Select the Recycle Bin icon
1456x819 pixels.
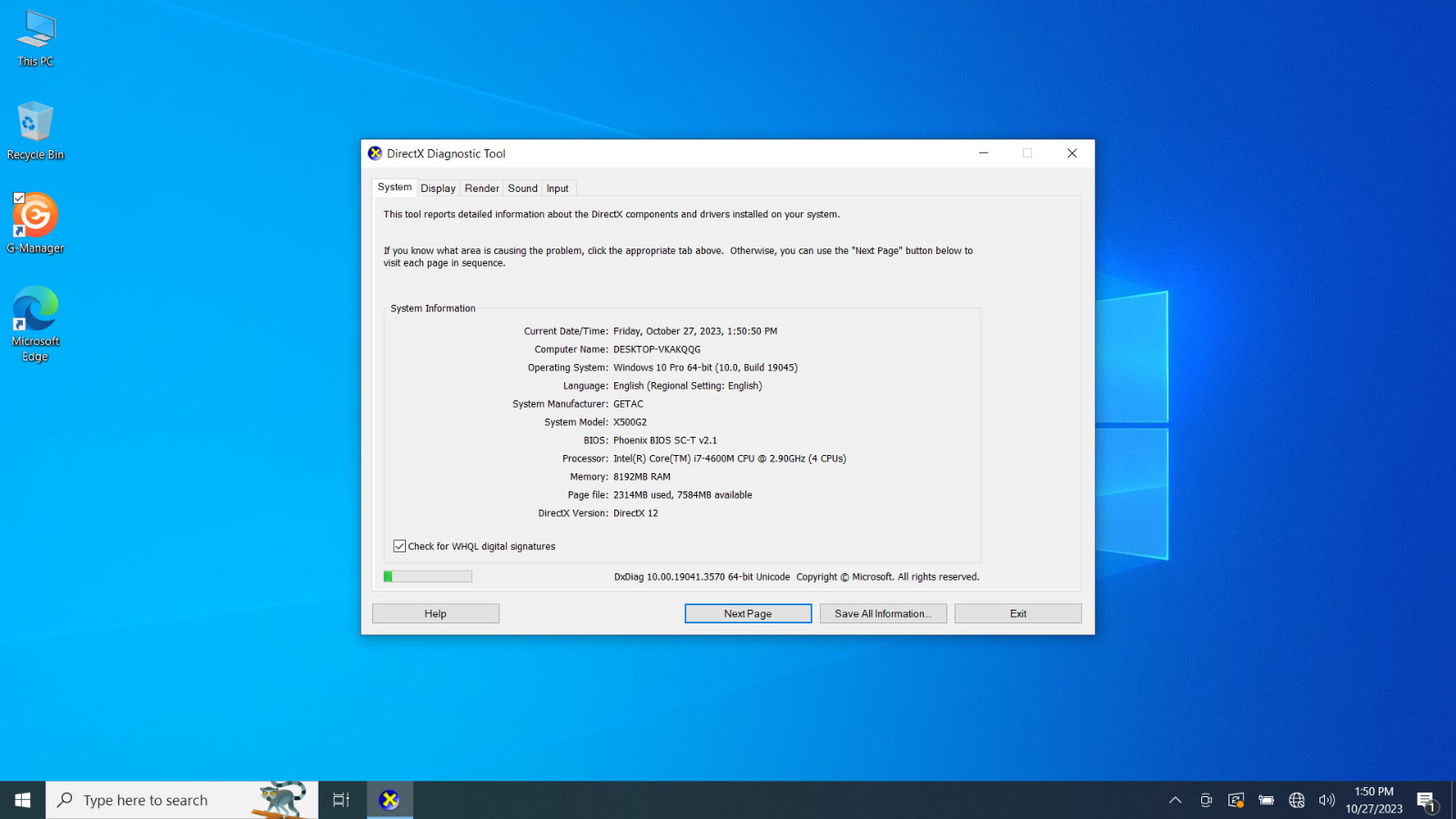click(35, 131)
